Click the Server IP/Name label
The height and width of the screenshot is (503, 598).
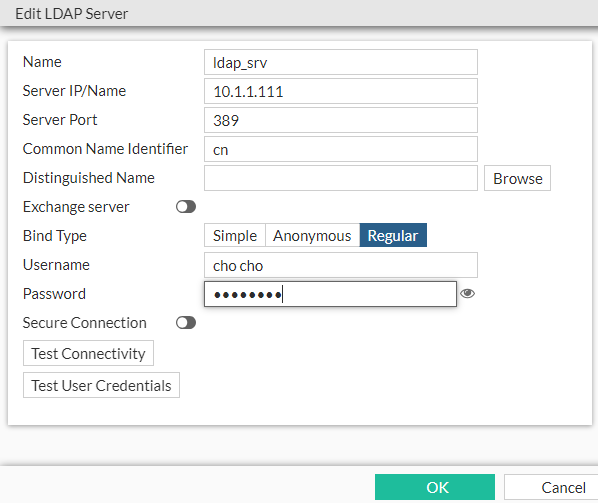(x=74, y=91)
